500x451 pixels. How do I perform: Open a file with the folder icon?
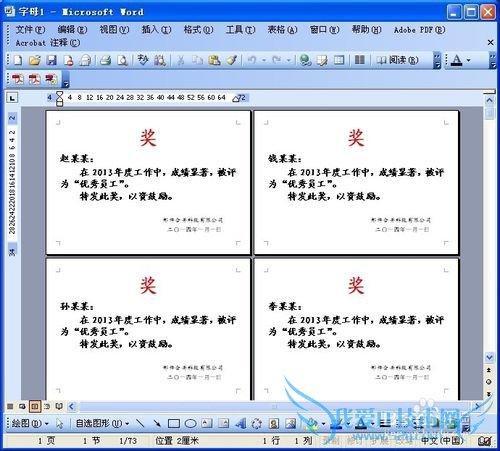point(35,60)
